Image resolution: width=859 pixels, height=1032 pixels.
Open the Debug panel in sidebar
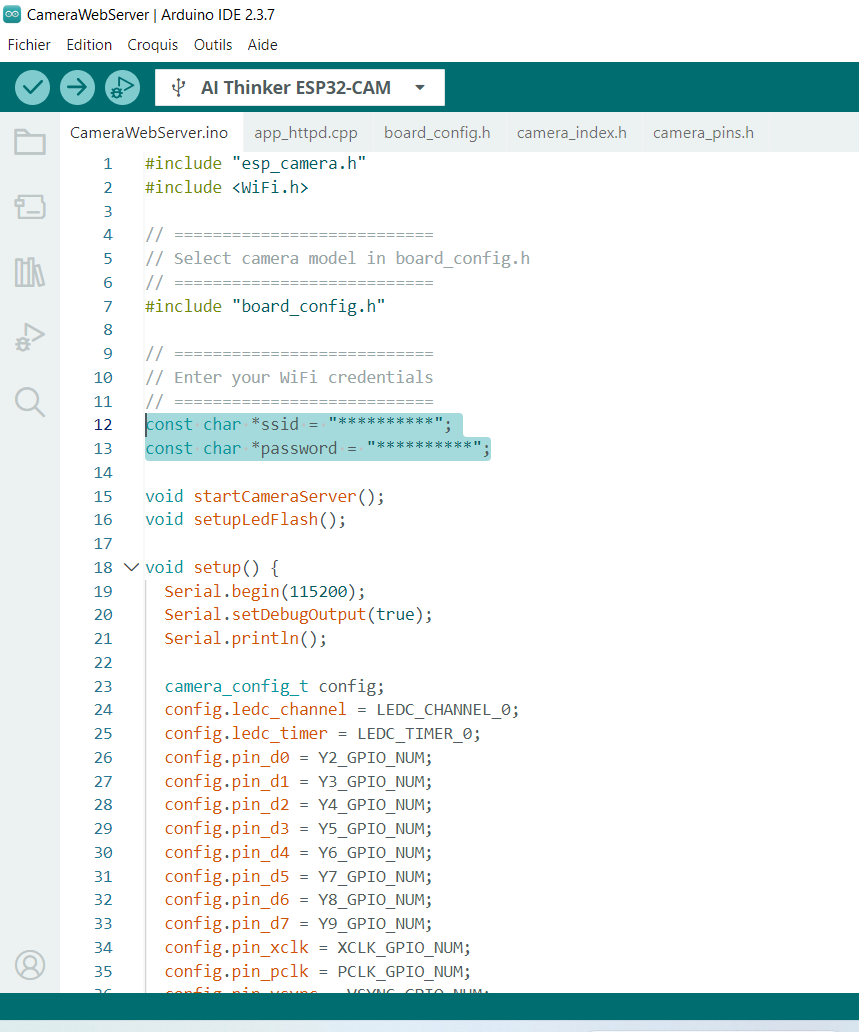pos(30,336)
